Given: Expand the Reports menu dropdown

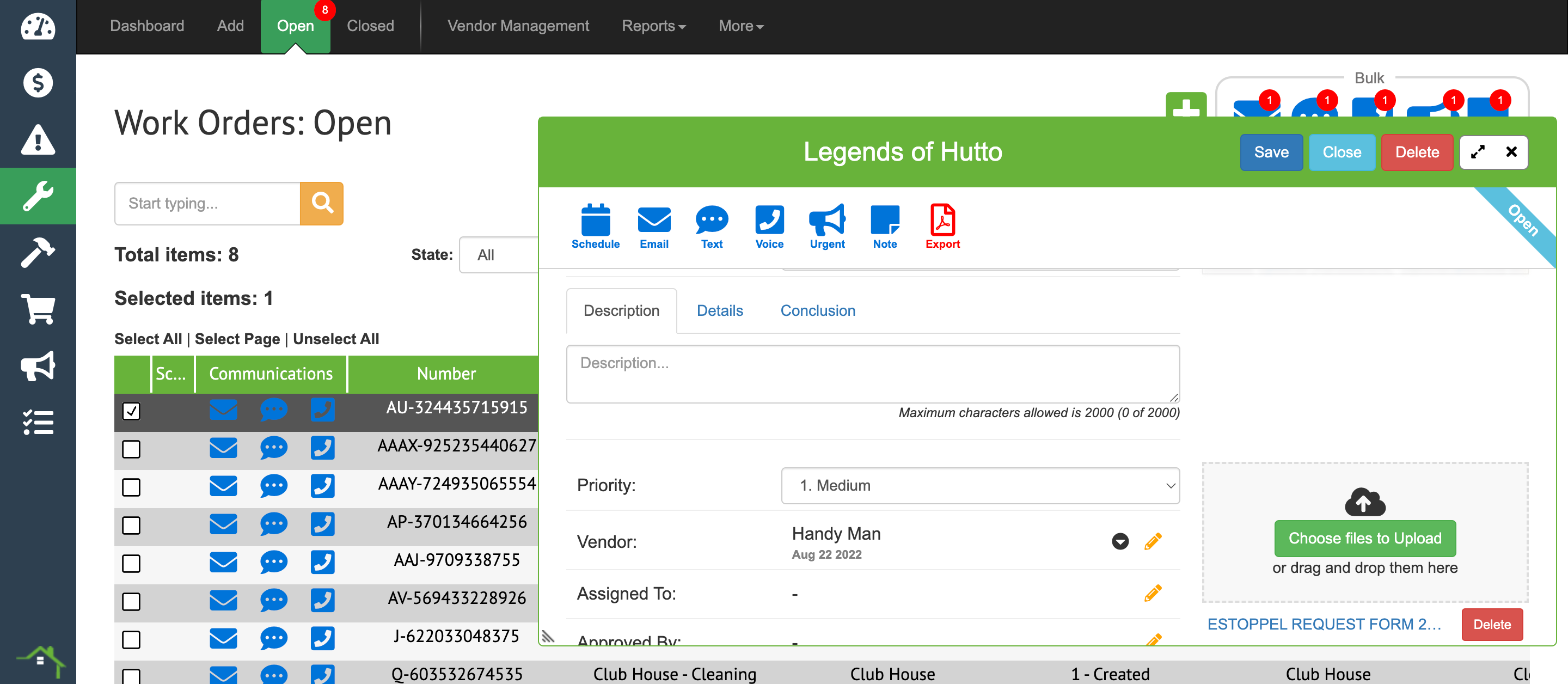Looking at the screenshot, I should 653,26.
